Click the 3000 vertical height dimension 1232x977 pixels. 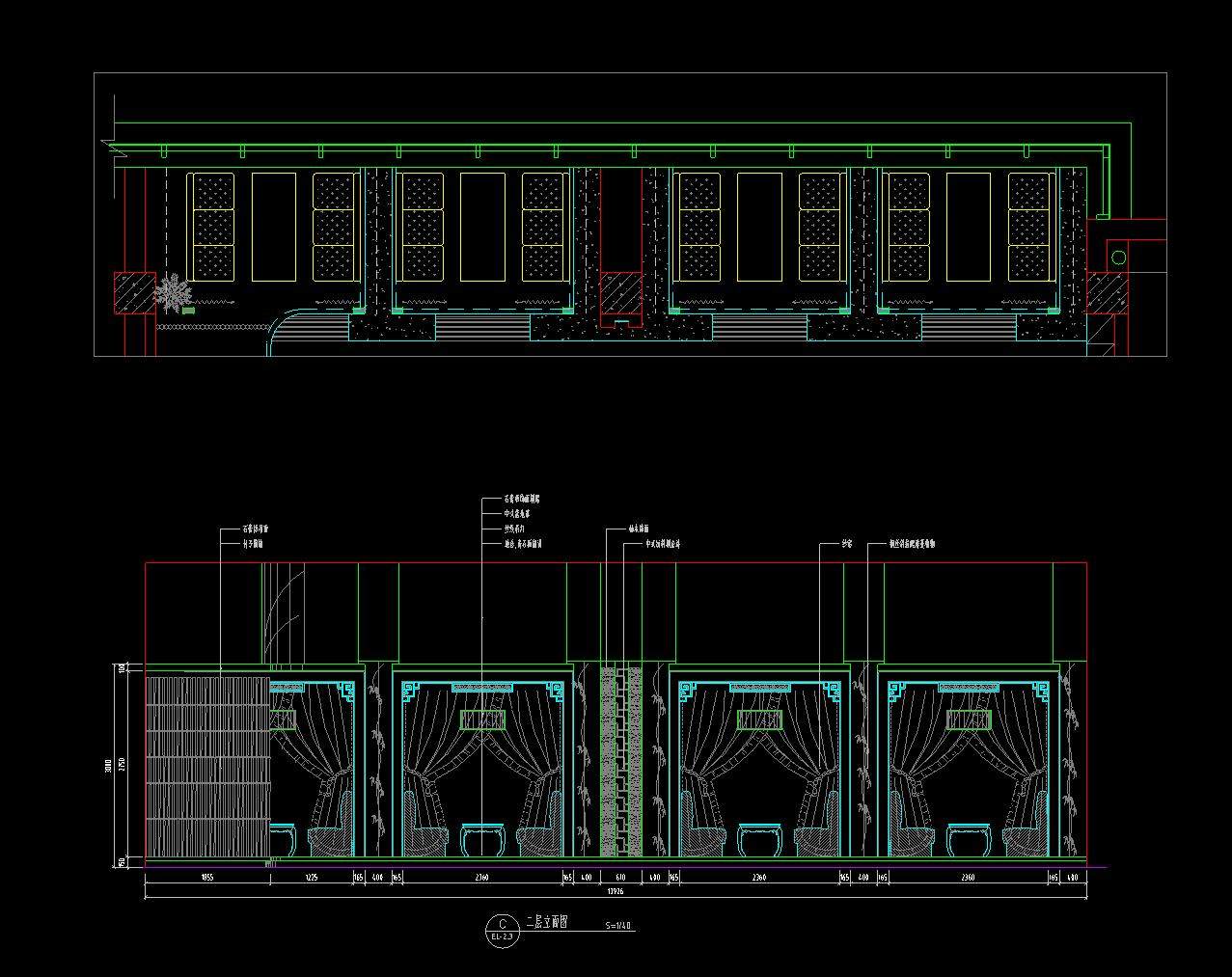108,767
